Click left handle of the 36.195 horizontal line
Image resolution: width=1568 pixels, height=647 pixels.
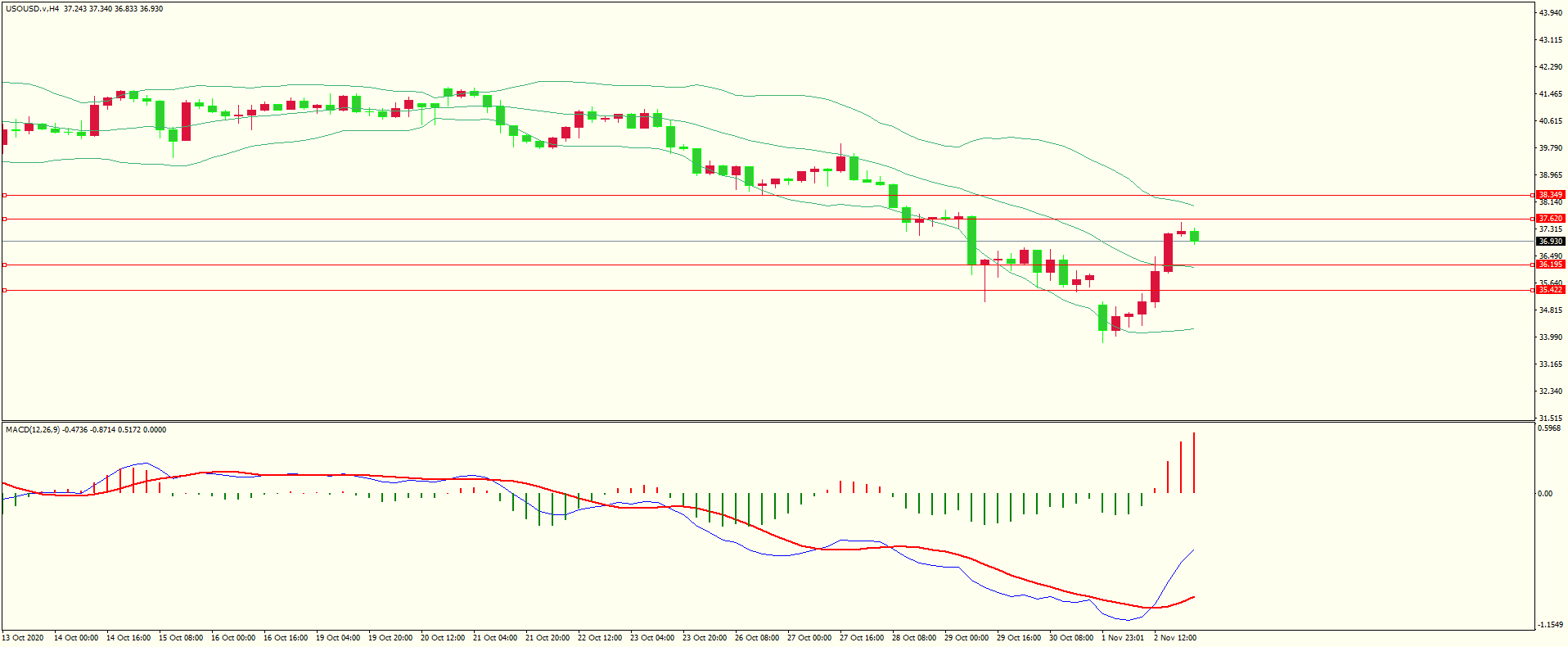[x=4, y=265]
